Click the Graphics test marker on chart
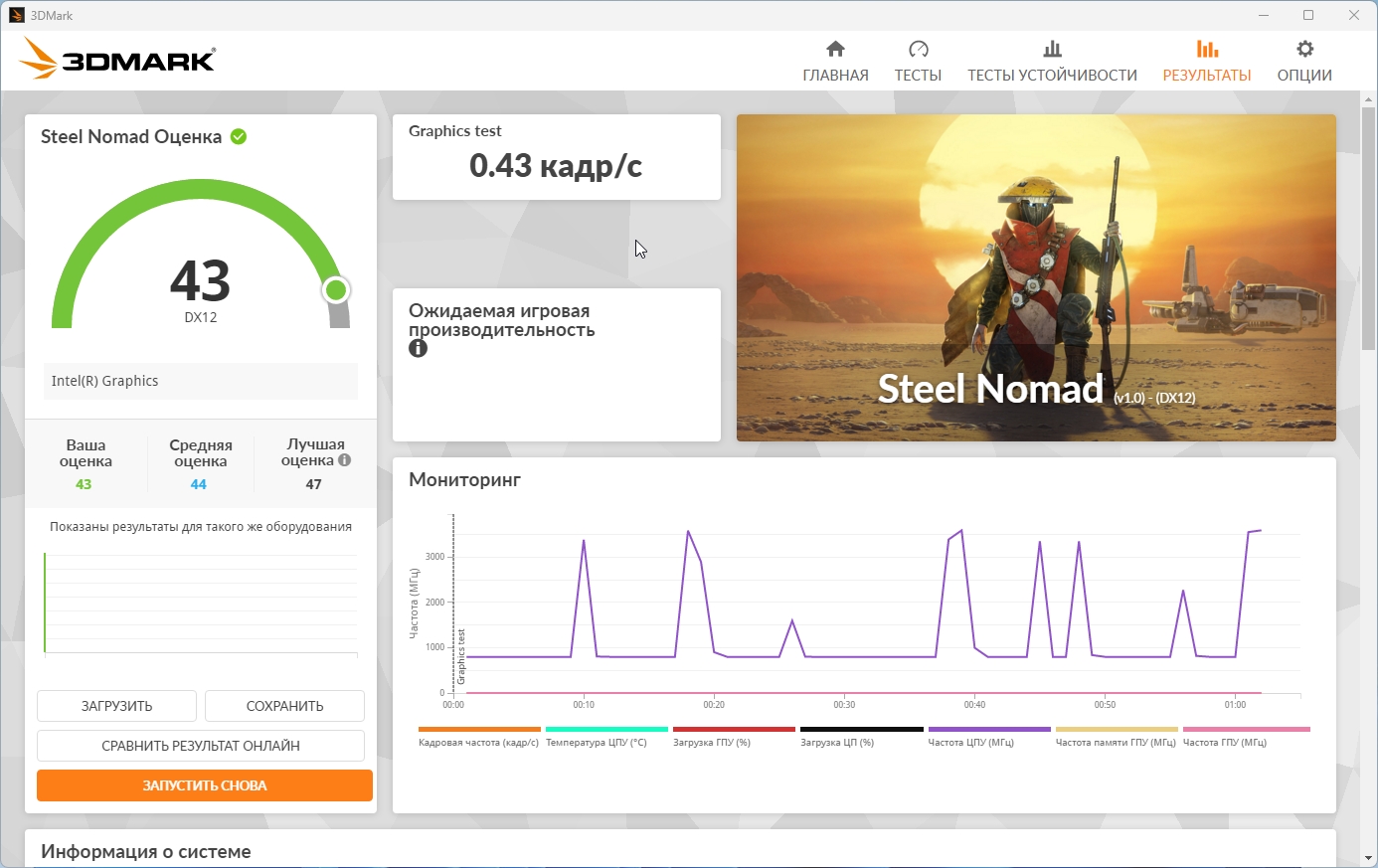Image resolution: width=1378 pixels, height=868 pixels. tap(461, 656)
